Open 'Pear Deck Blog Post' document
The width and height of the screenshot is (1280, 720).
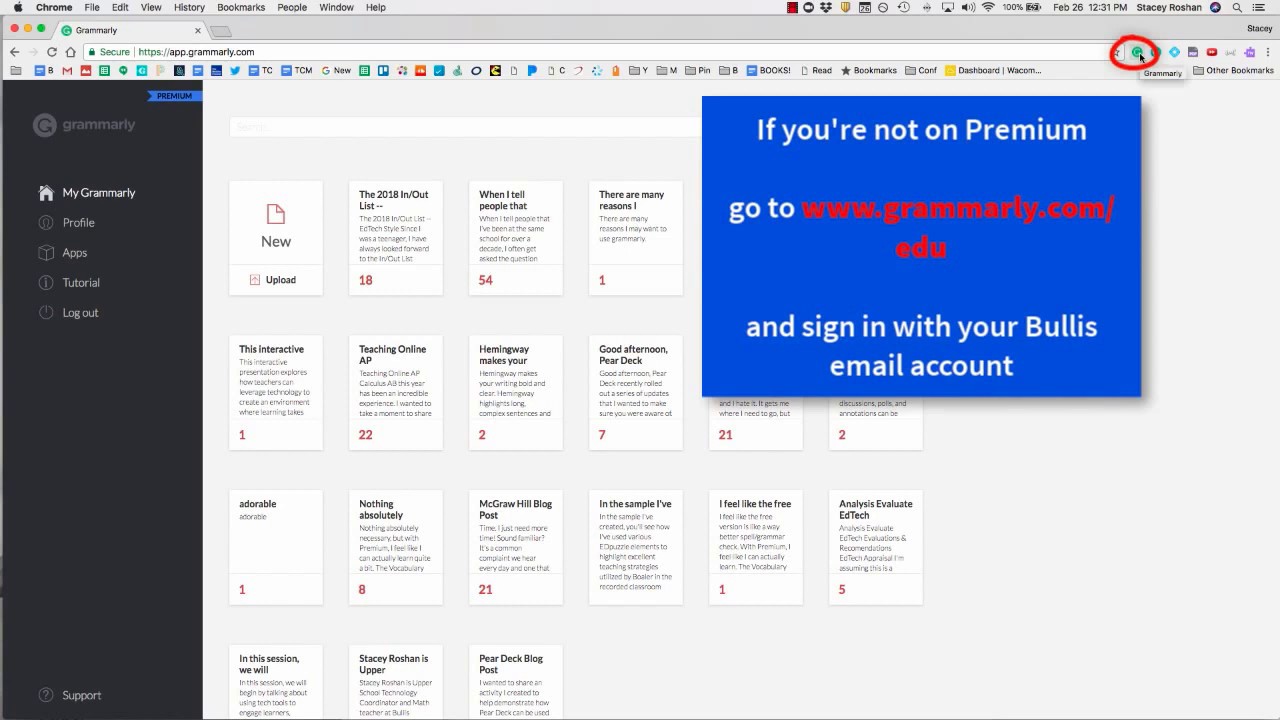[516, 683]
